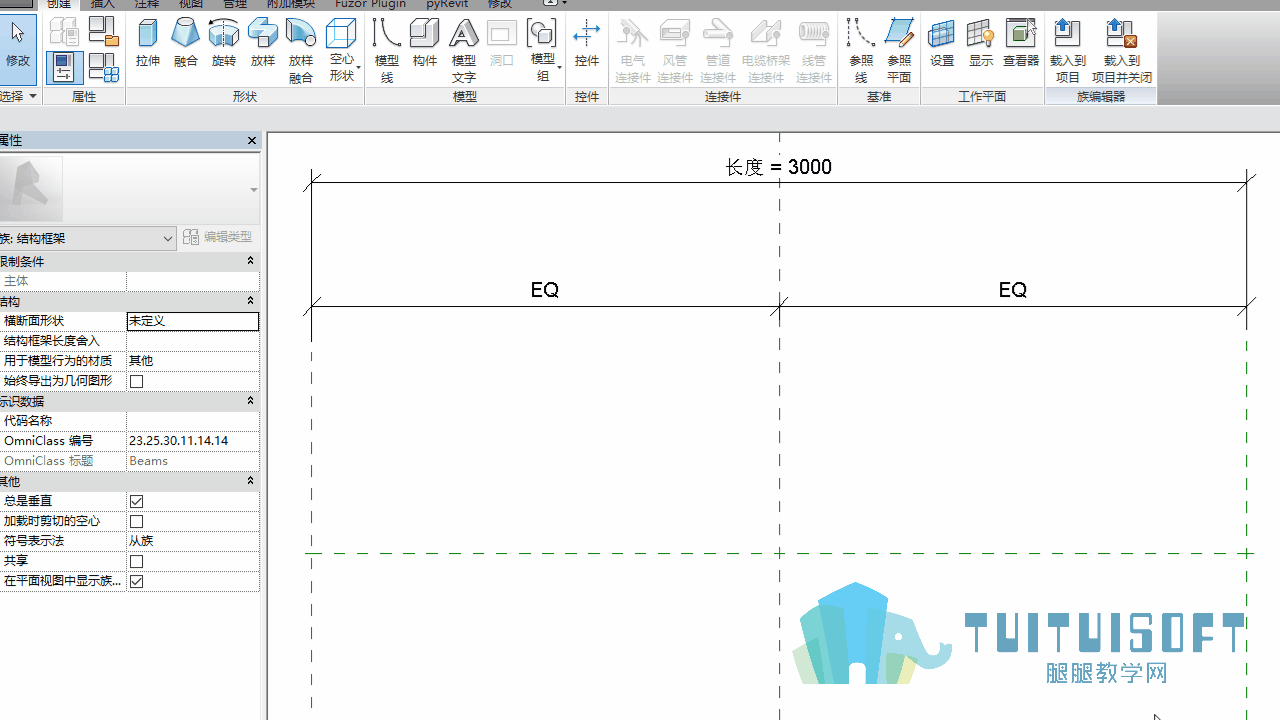Open the Fuzor Plugin ribbon tab

click(370, 4)
